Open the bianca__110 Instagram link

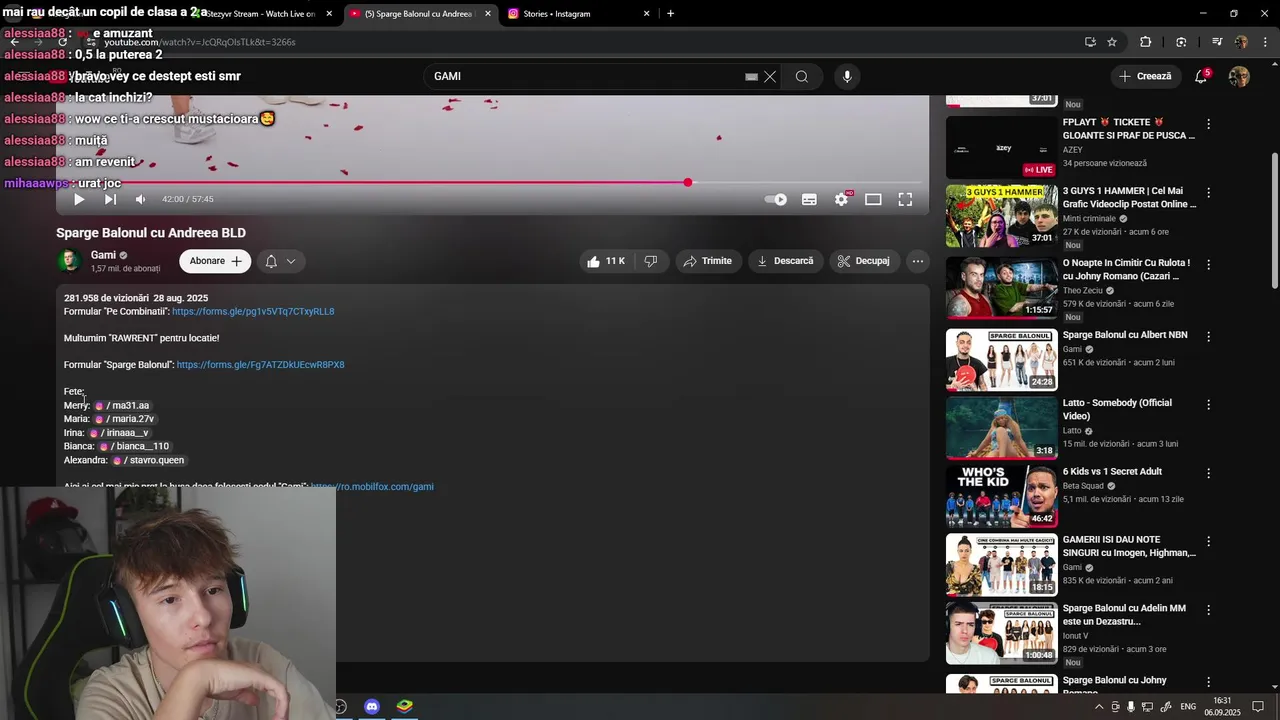(x=134, y=446)
